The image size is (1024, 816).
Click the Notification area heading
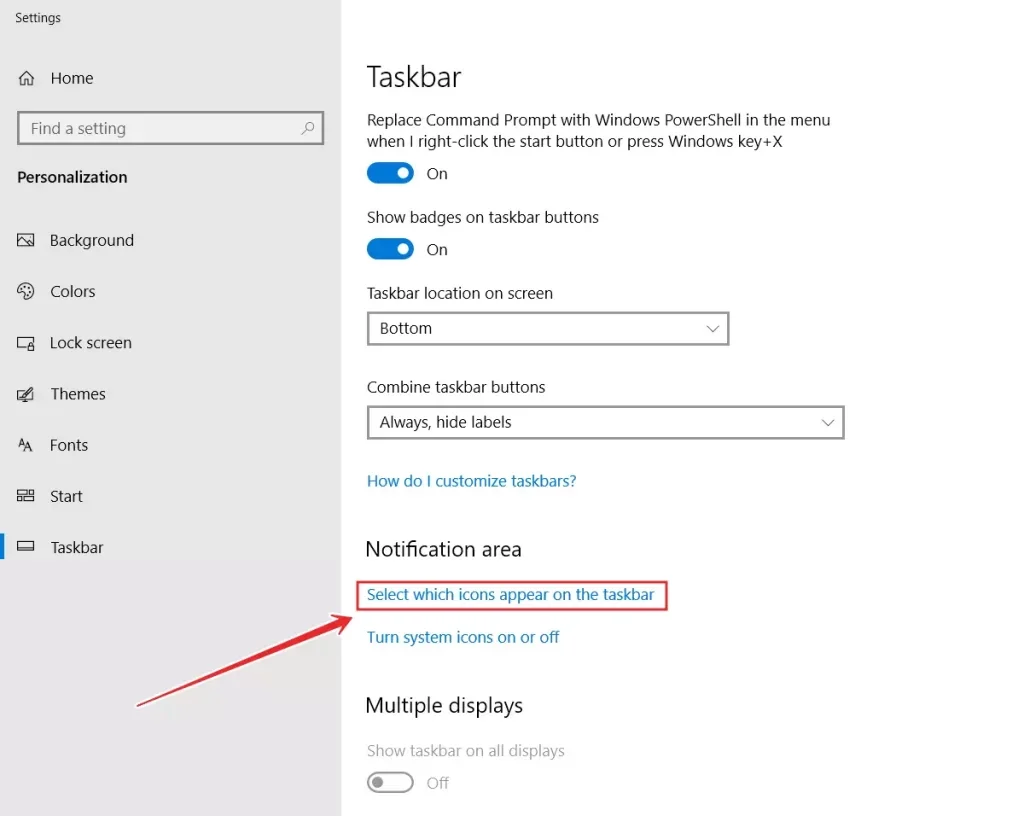pyautogui.click(x=443, y=549)
